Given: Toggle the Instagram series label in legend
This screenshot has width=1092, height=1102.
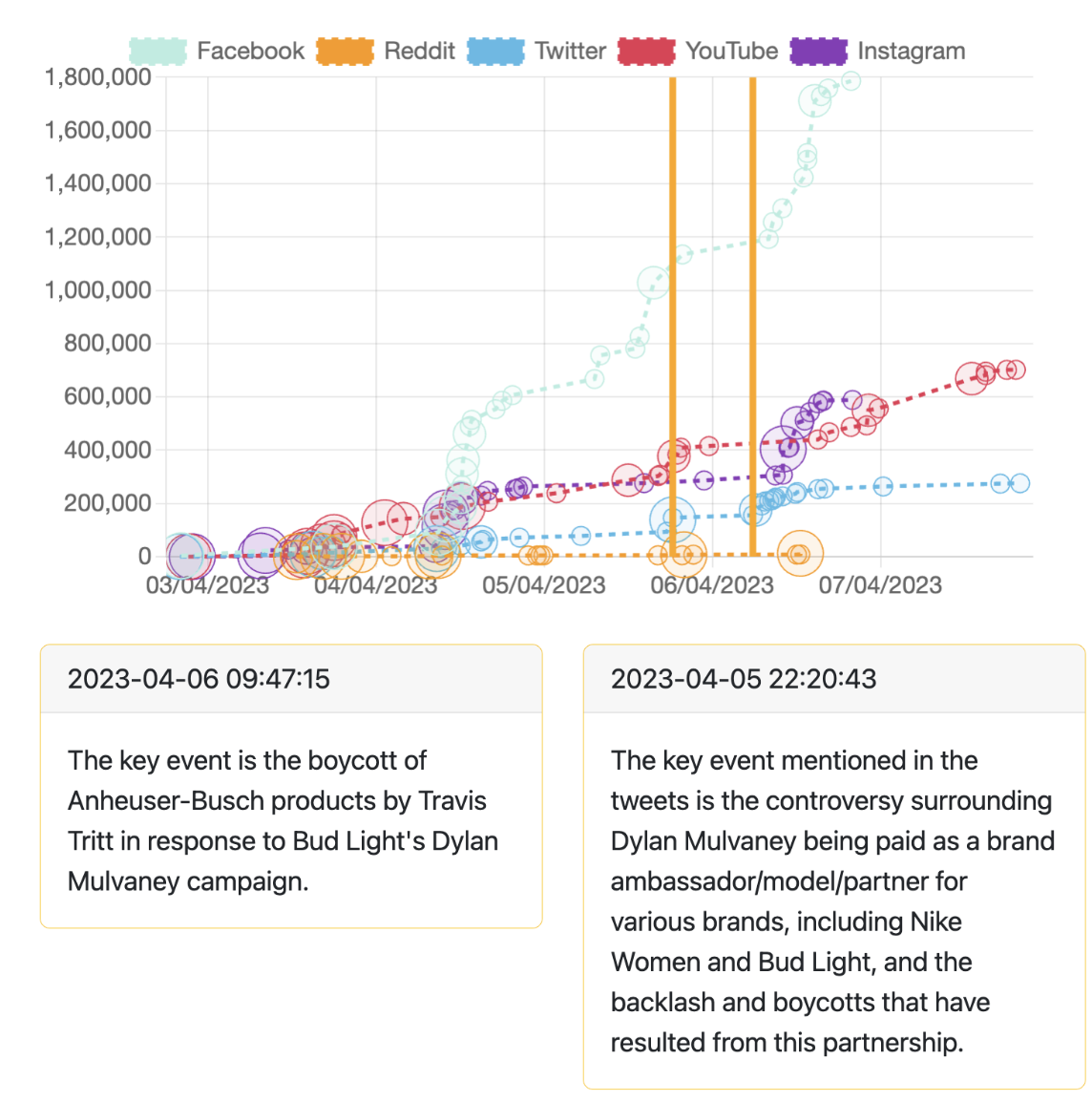Looking at the screenshot, I should [x=911, y=52].
